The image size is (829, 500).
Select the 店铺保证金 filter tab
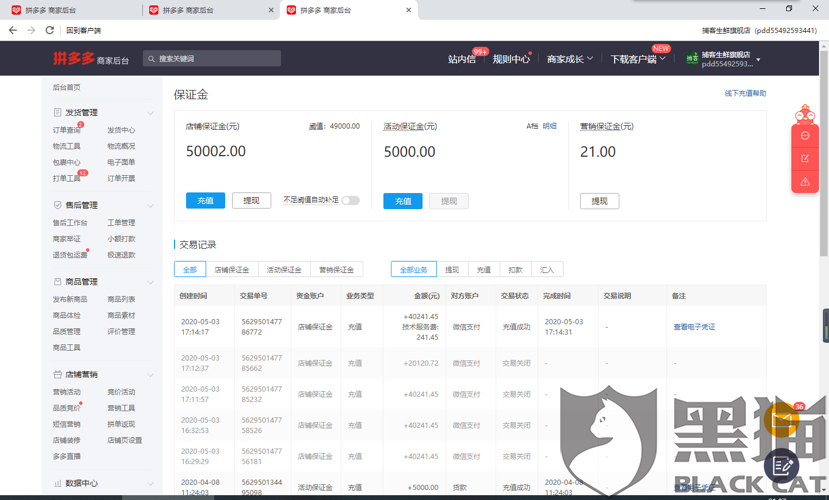(x=232, y=270)
